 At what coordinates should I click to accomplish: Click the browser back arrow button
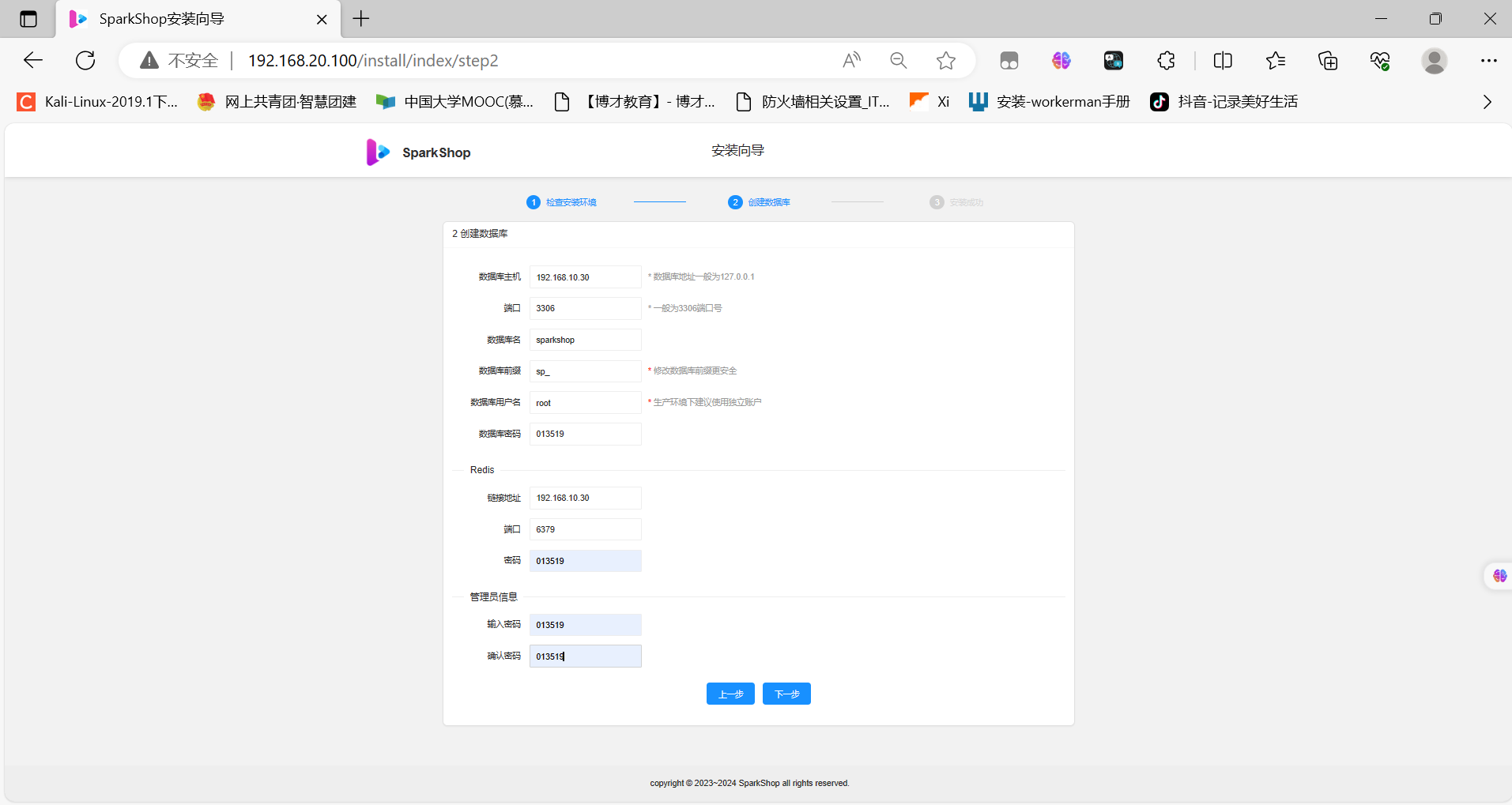(x=33, y=60)
